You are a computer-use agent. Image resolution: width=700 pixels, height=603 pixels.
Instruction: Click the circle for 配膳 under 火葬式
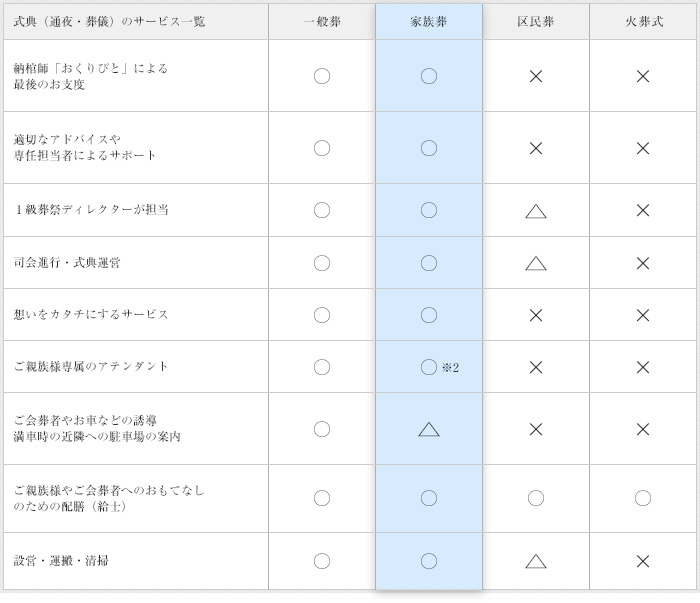pos(643,498)
